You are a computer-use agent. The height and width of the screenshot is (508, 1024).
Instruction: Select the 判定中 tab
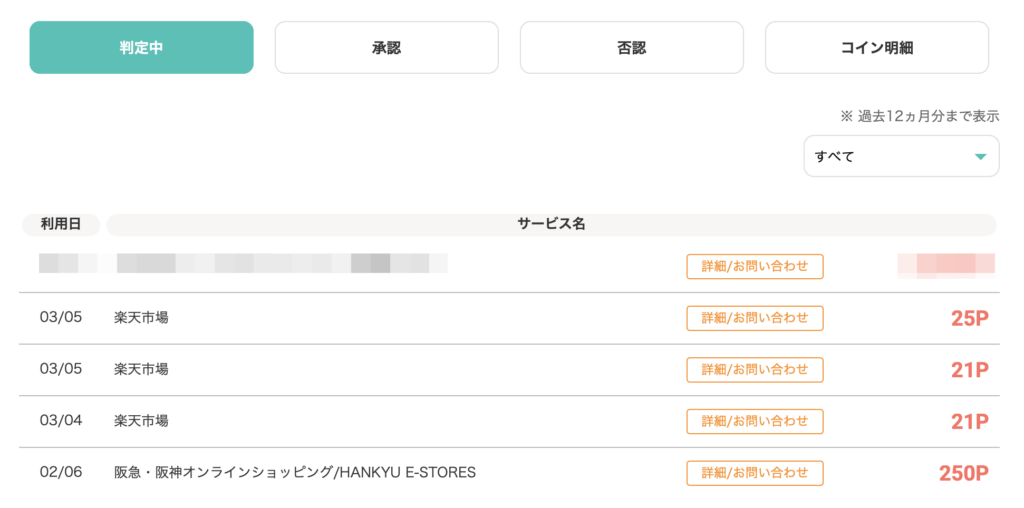(x=141, y=48)
